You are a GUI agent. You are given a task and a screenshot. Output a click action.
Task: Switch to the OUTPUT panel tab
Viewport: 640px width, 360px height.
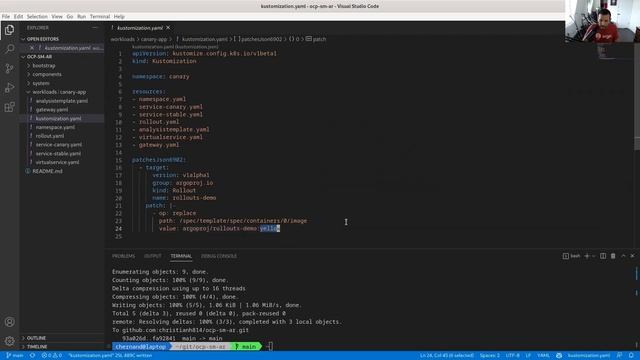(x=153, y=256)
